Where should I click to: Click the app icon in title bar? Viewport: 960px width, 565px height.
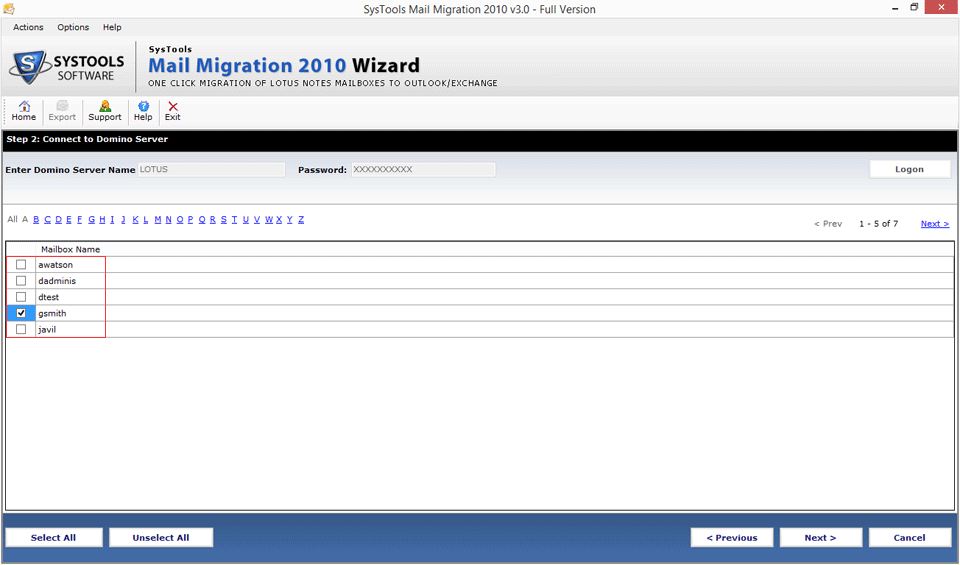coord(9,9)
